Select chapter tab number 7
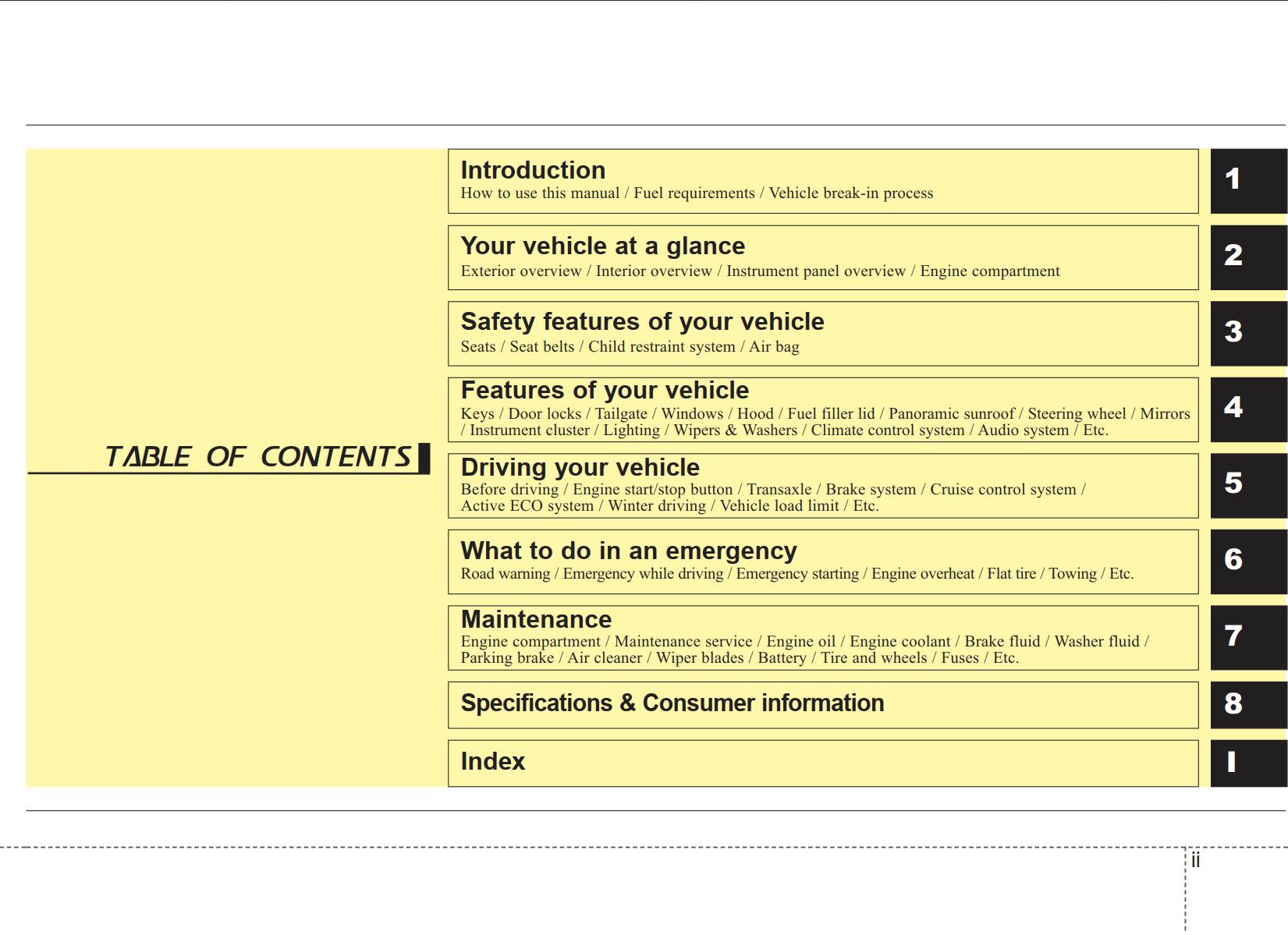1288x935 pixels. tap(1248, 638)
